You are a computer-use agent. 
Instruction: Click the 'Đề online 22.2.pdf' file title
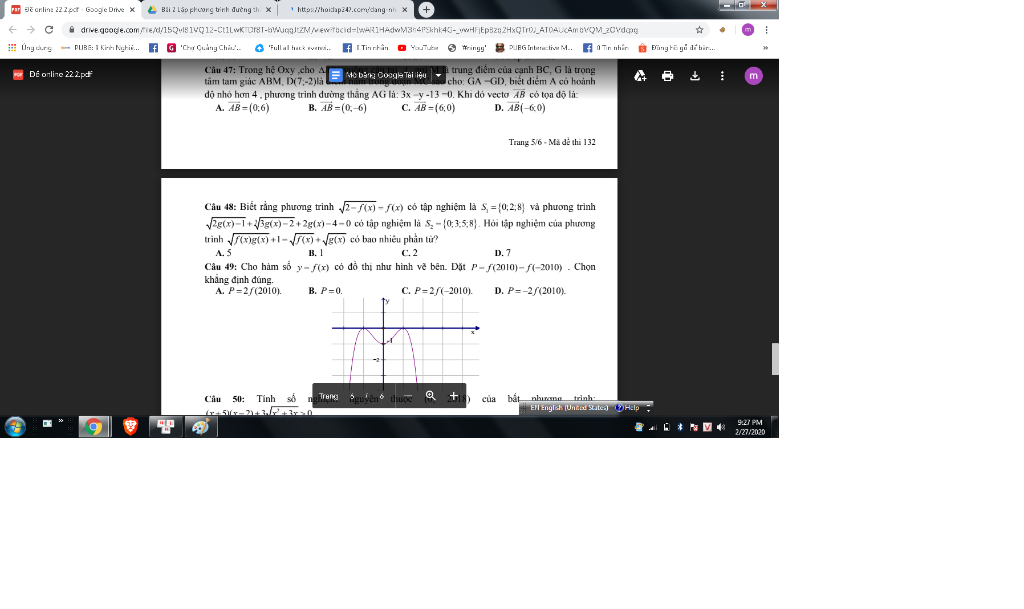coord(61,74)
